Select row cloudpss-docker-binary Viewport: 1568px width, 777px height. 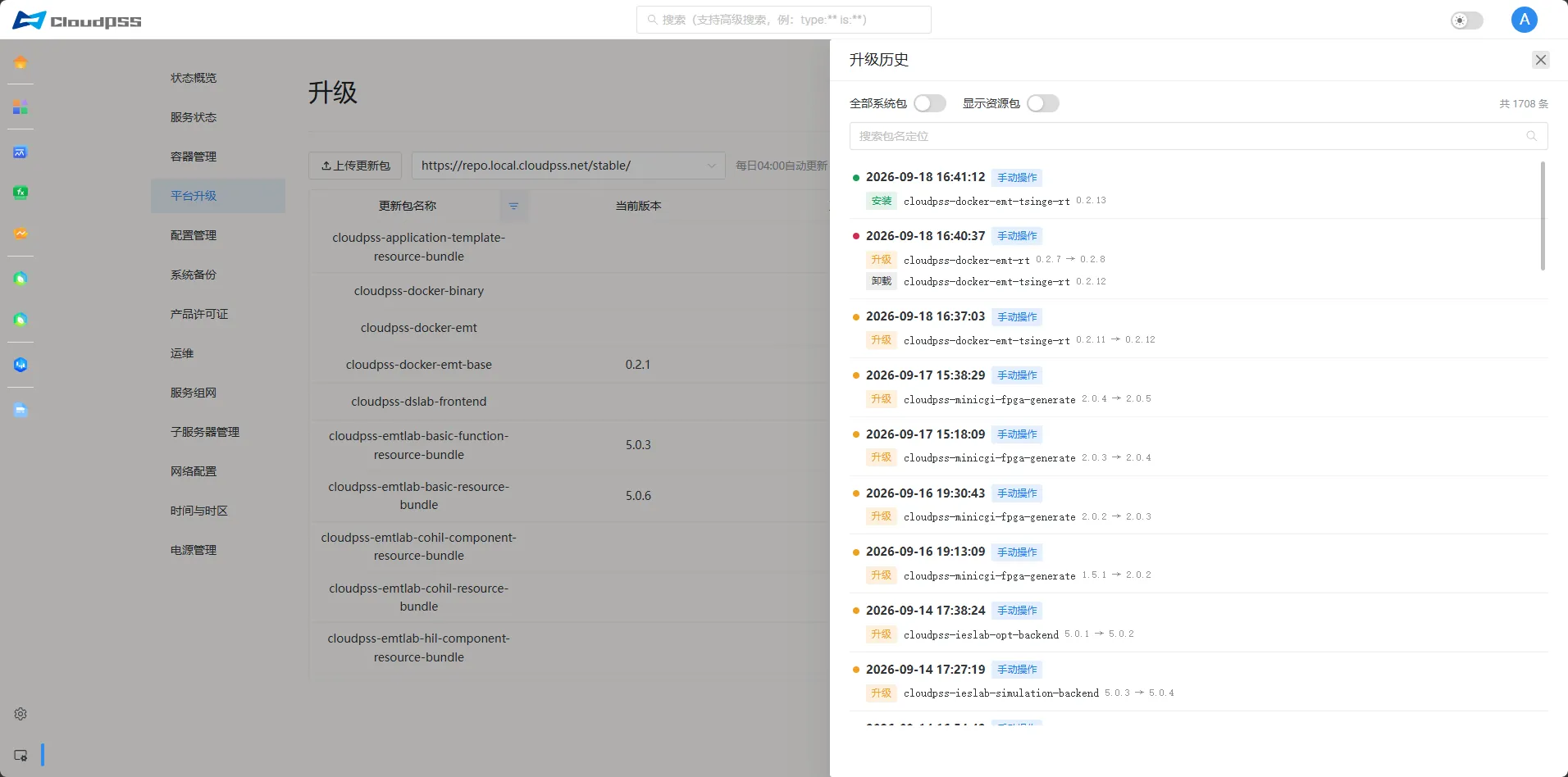(569, 291)
